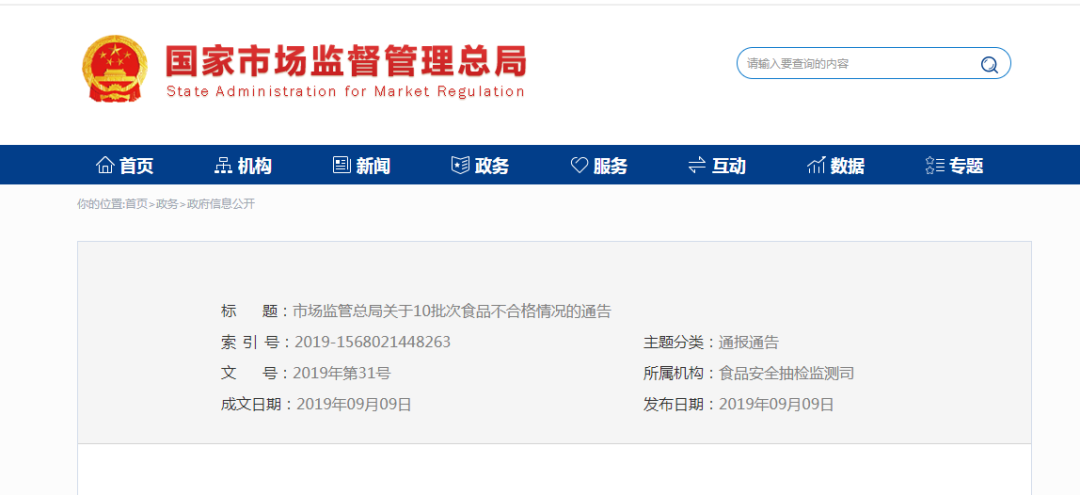
Task: Click 首页 in the breadcrumb trail
Action: click(136, 204)
